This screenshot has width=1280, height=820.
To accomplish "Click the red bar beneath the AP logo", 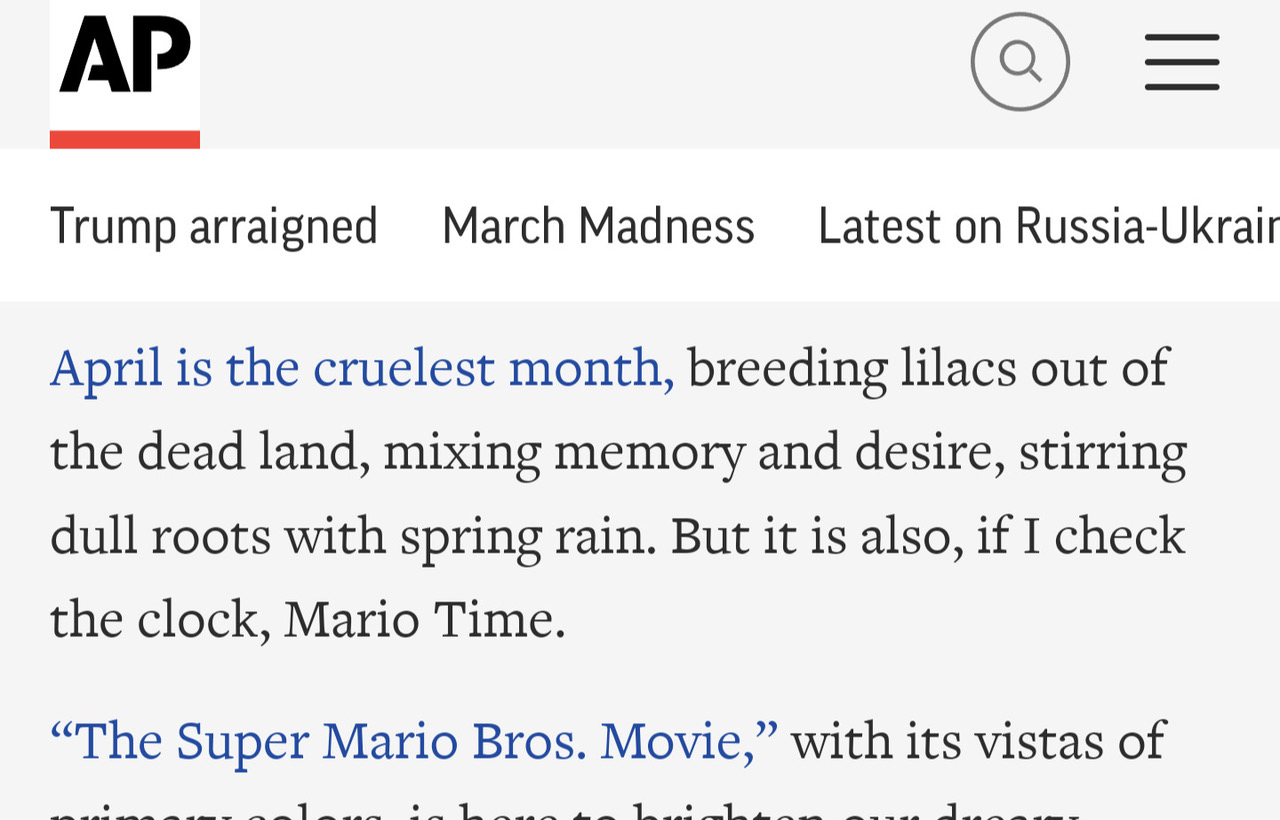I will 125,139.
